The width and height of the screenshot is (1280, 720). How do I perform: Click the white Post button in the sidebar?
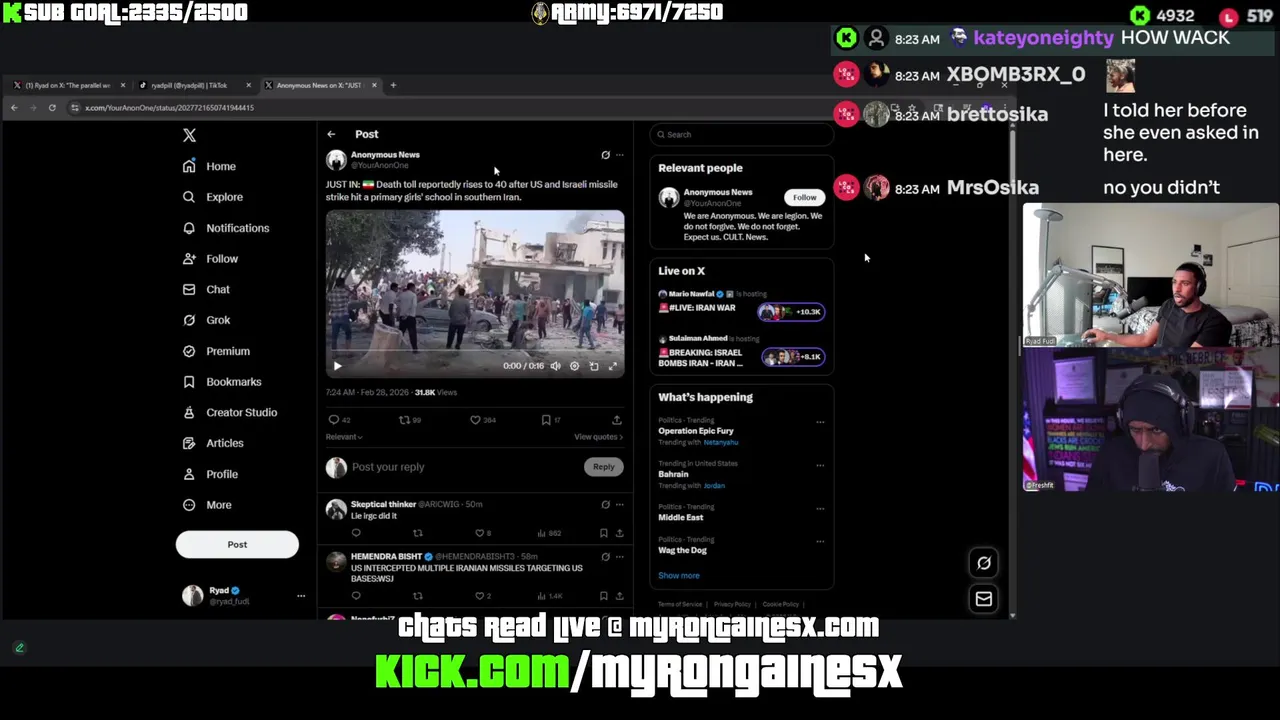[237, 544]
